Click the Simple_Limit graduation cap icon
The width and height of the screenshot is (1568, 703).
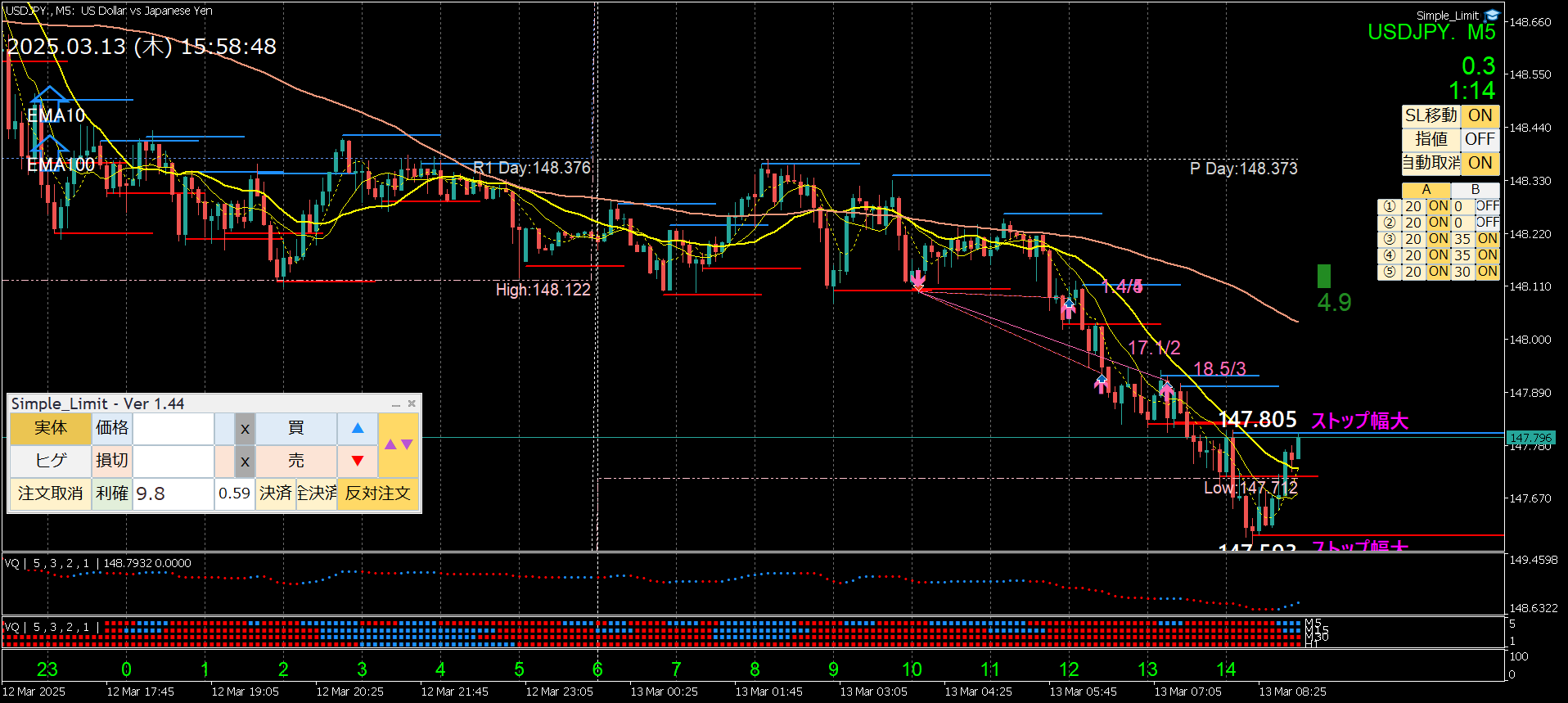[x=1492, y=16]
